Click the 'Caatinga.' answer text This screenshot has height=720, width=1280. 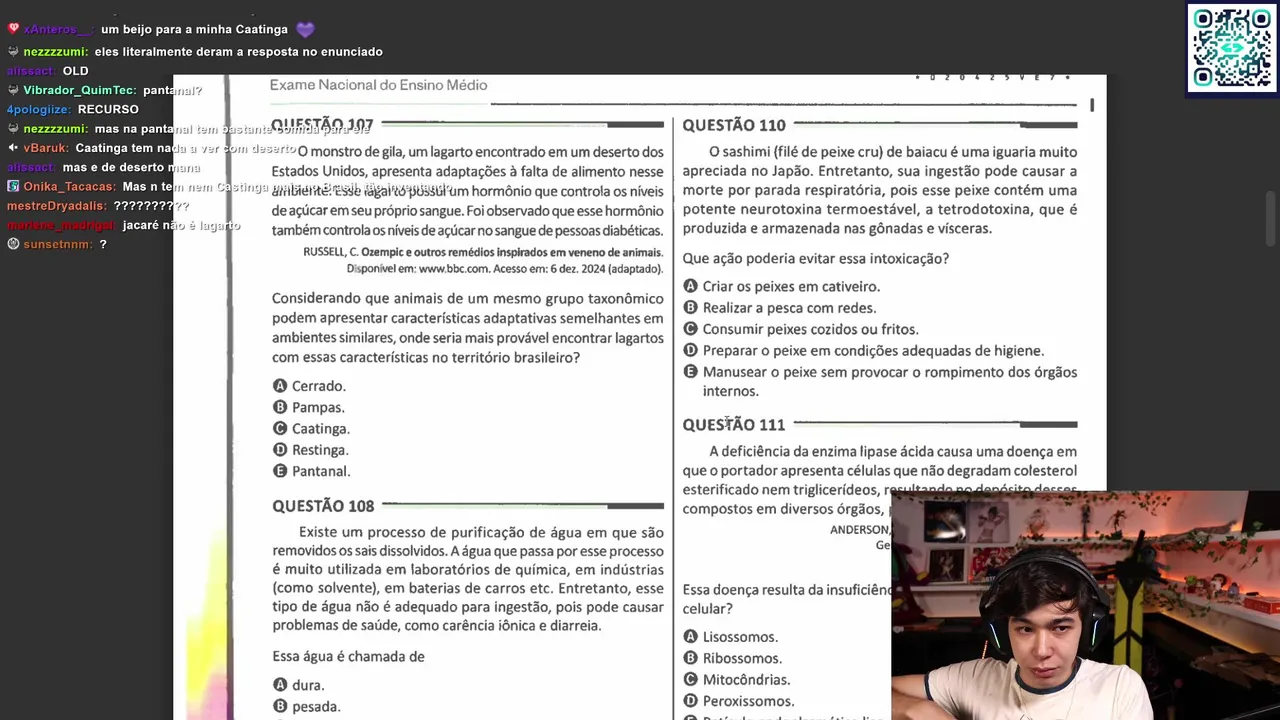[321, 429]
